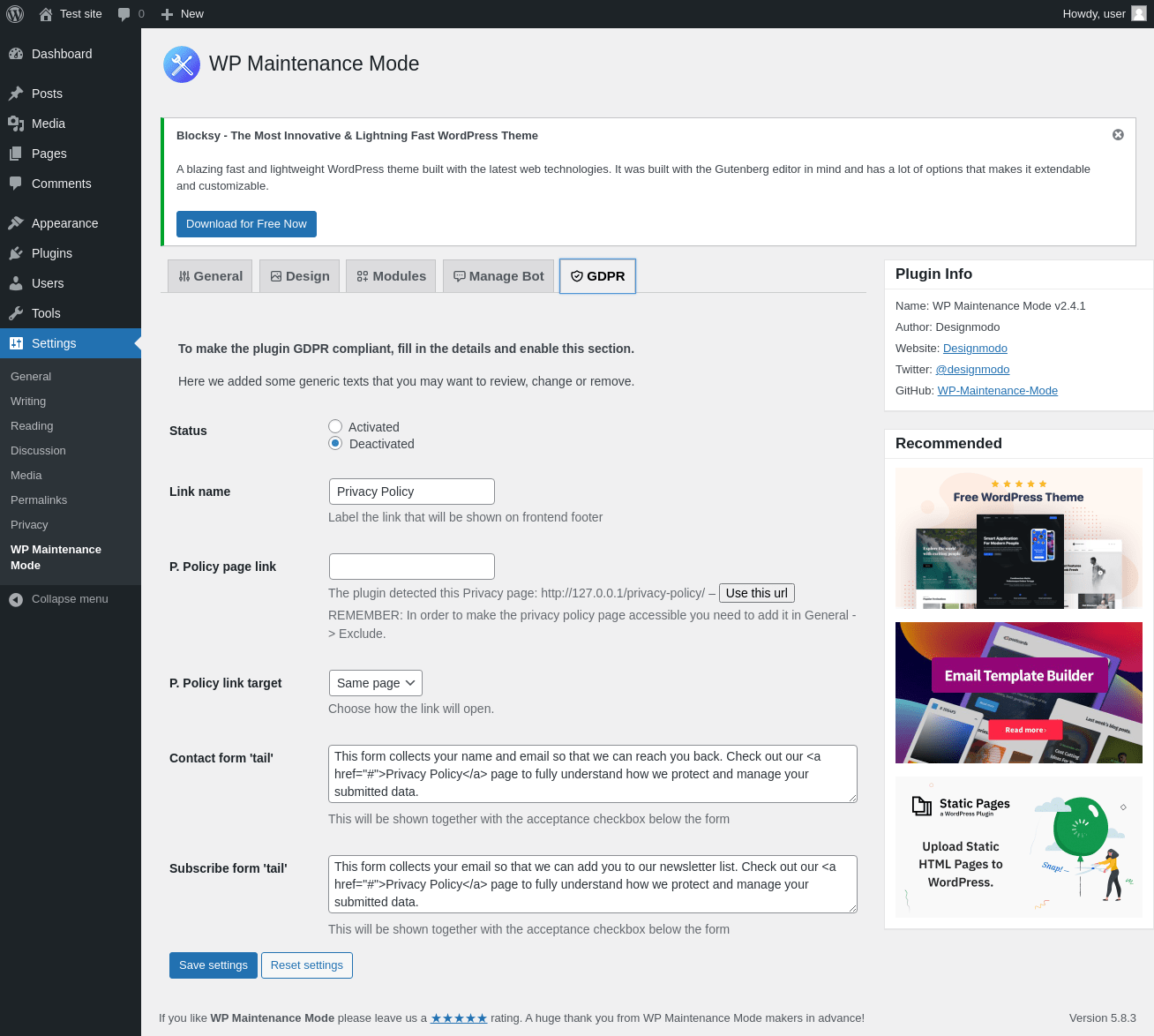Click the Media library icon in sidebar
The width and height of the screenshot is (1154, 1036).
tap(16, 124)
